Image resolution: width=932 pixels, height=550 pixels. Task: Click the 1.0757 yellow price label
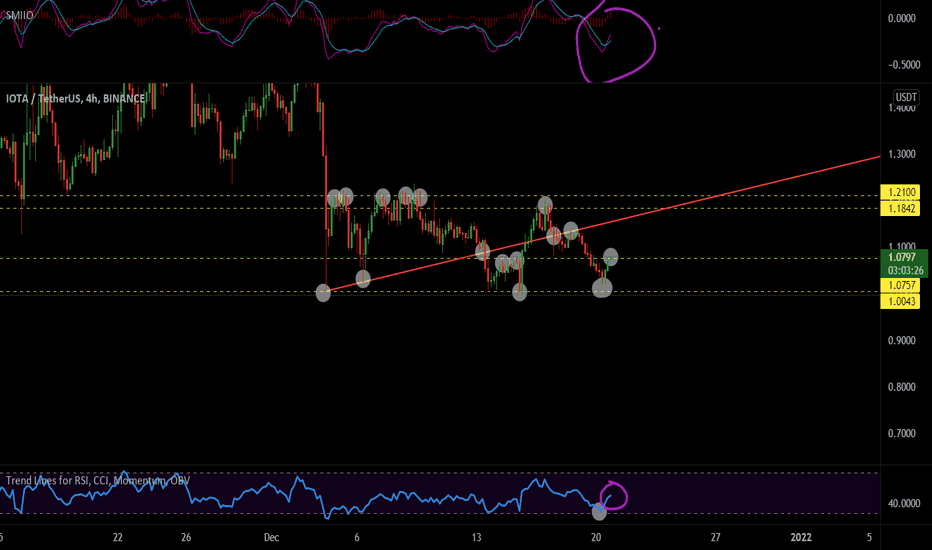[x=901, y=285]
